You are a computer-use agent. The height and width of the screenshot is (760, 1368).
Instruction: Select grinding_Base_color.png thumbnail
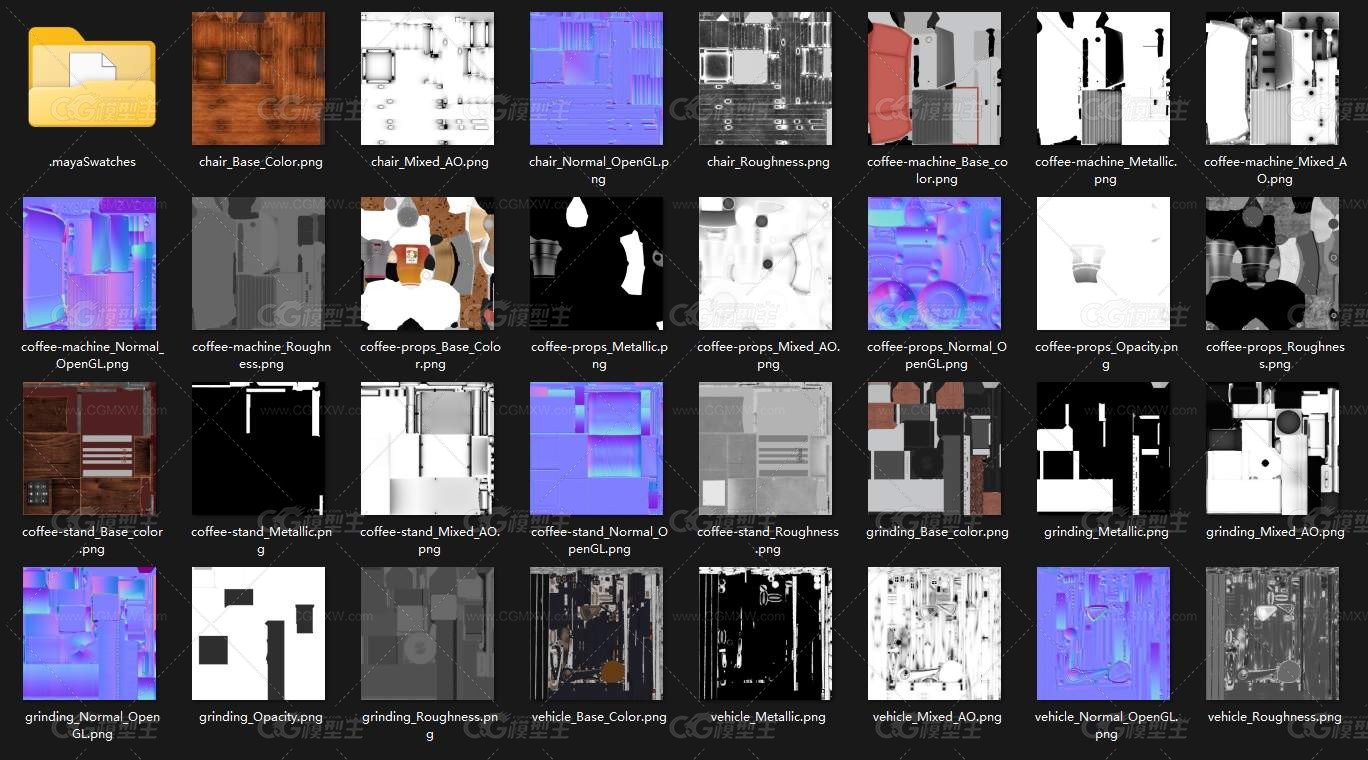click(935, 449)
